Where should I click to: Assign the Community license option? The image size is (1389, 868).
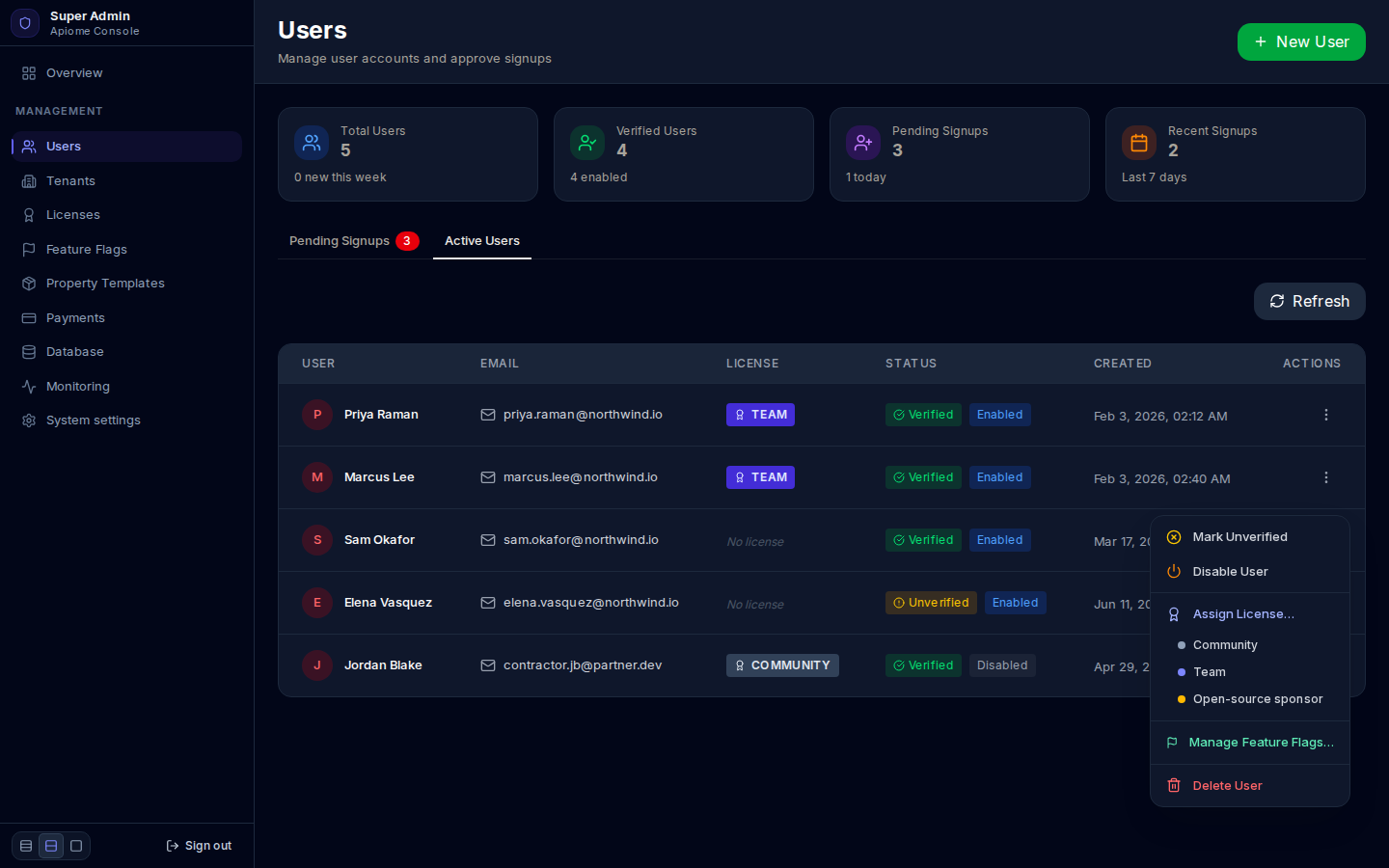point(1250,645)
